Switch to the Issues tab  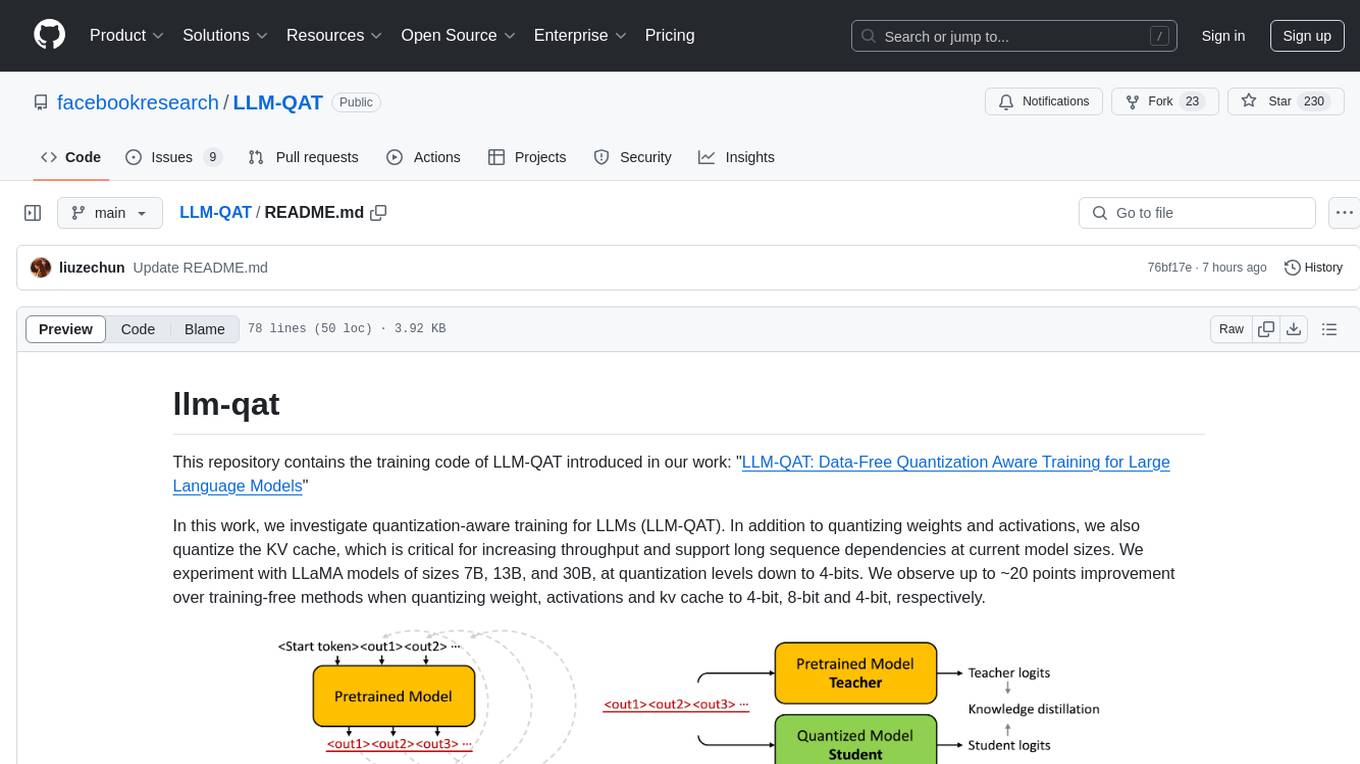click(x=173, y=157)
